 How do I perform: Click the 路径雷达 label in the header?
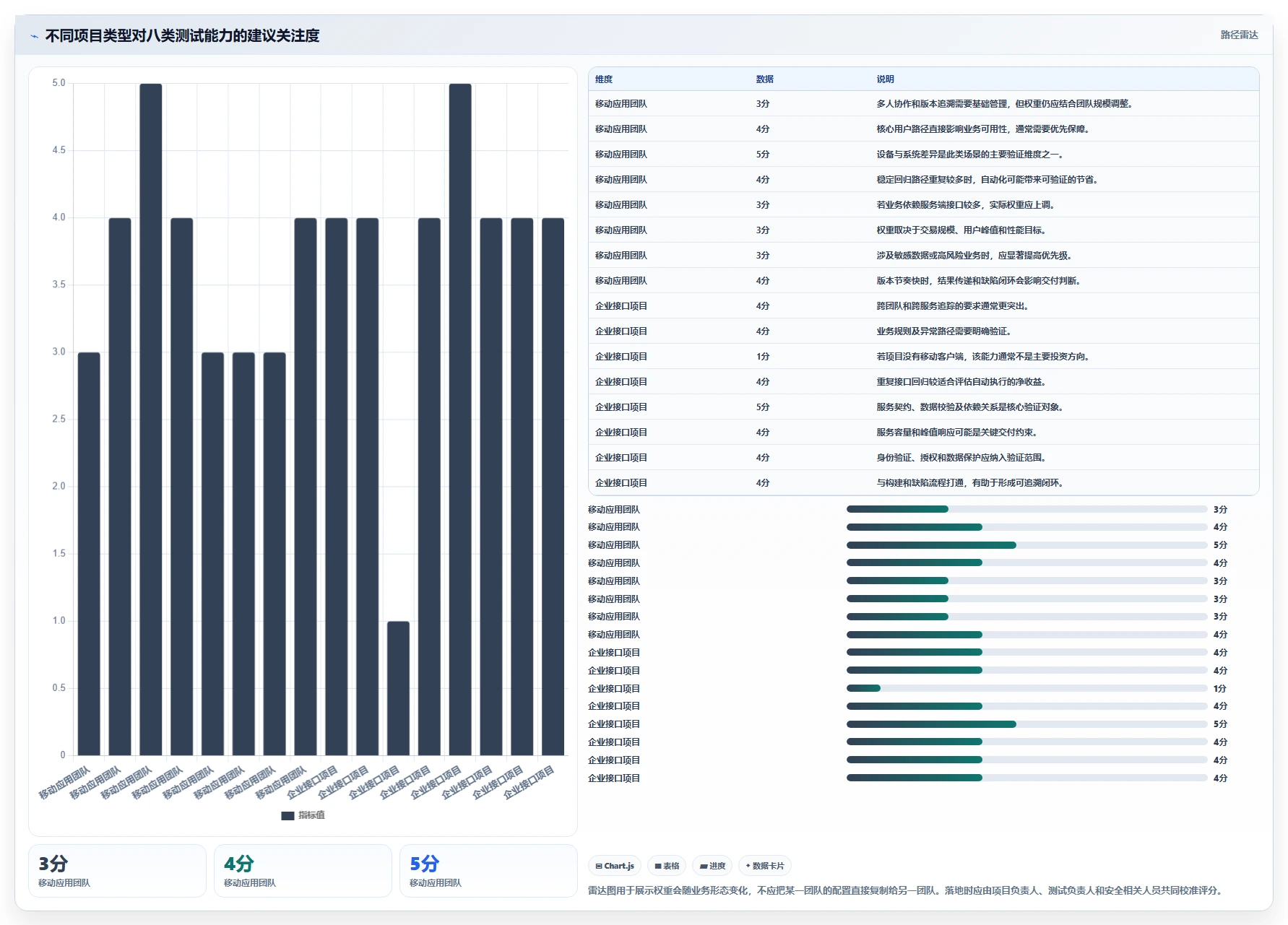(x=1239, y=35)
